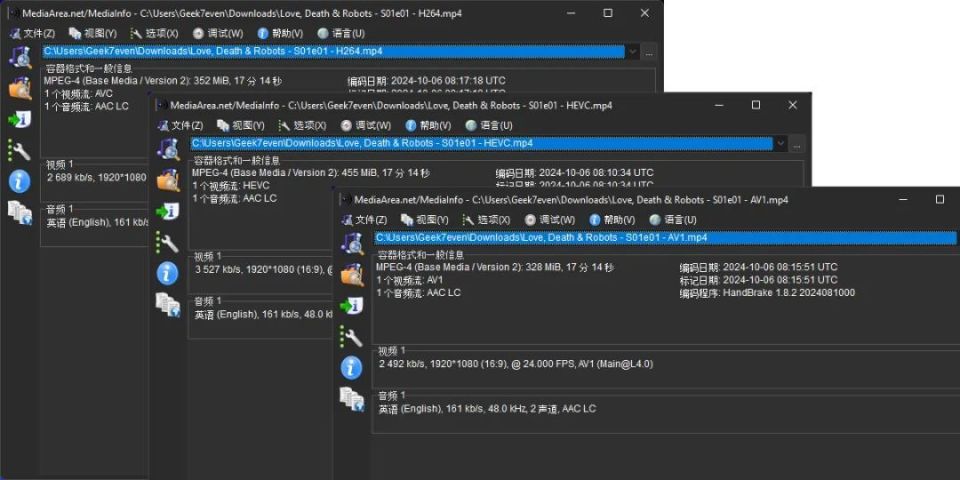
Task: Open 选项(X) menu in HEVC window
Action: coord(302,126)
